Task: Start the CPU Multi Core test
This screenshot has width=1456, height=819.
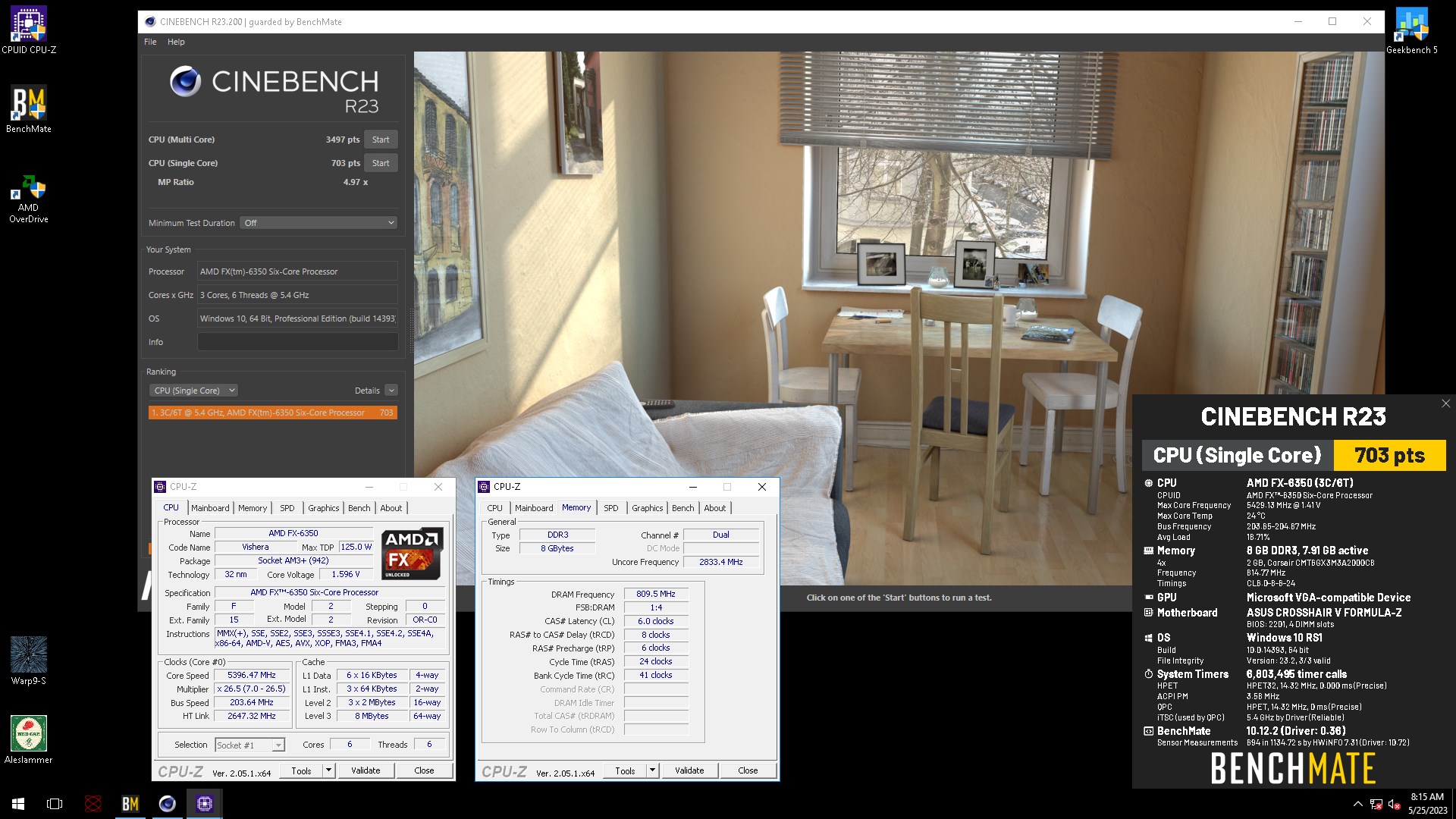Action: 381,140
